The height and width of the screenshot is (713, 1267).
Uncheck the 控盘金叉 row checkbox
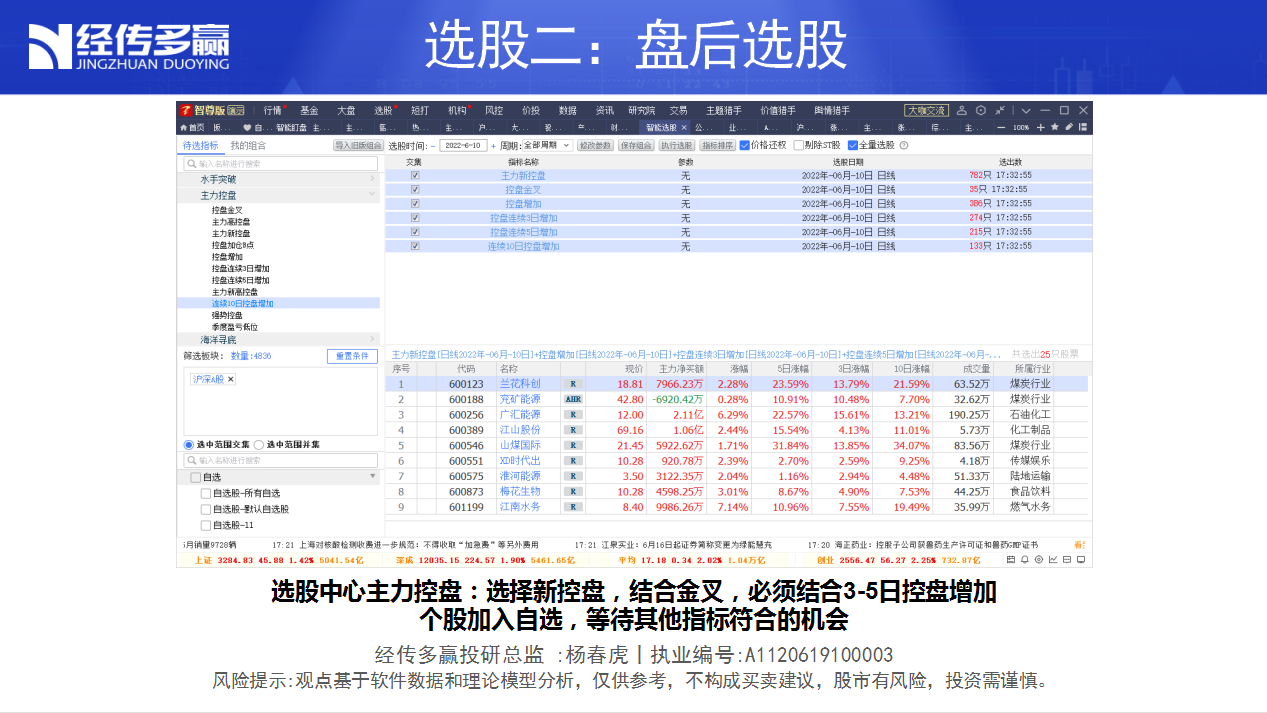pos(415,189)
